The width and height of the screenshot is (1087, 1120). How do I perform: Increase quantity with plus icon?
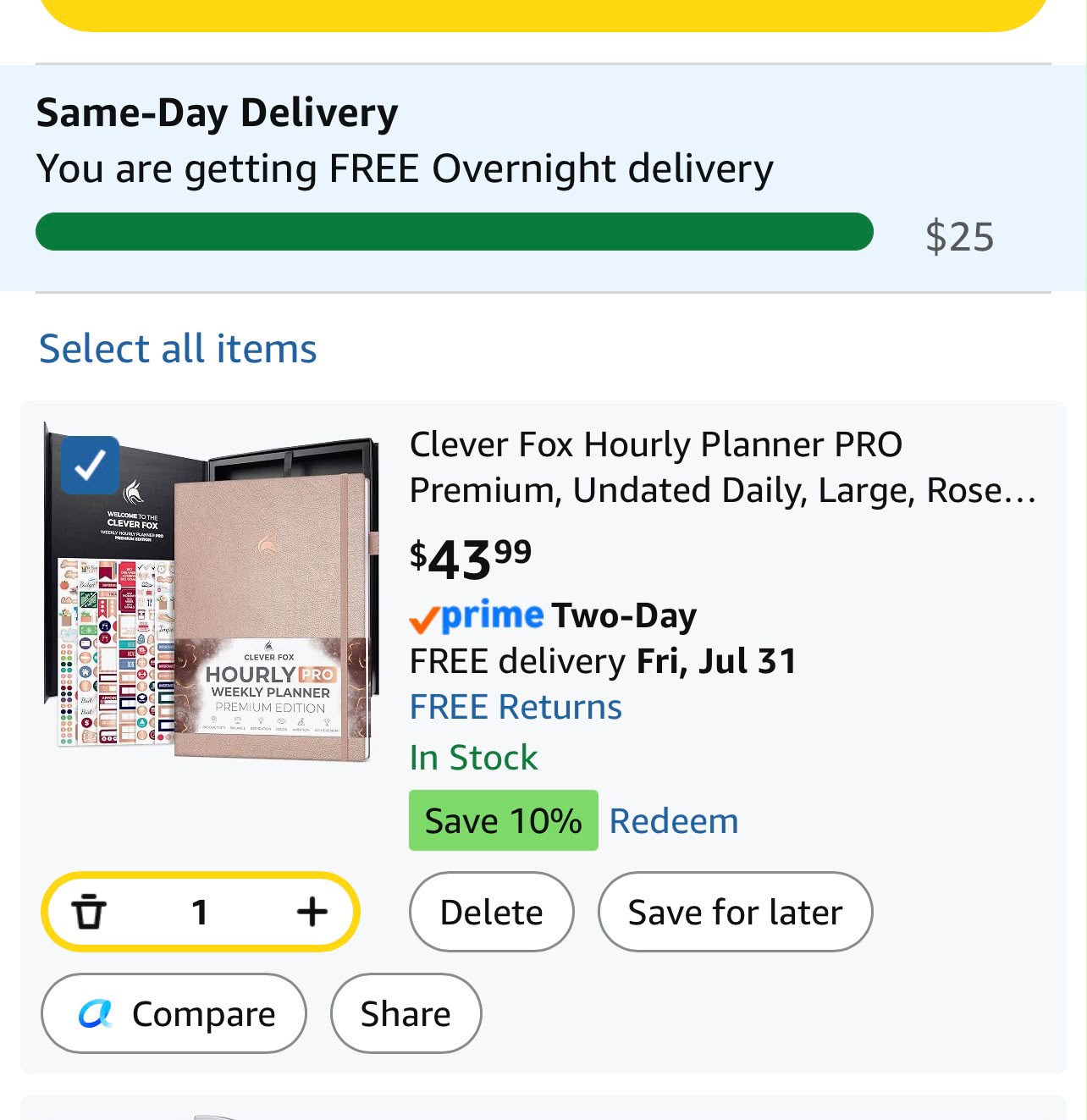(x=312, y=912)
